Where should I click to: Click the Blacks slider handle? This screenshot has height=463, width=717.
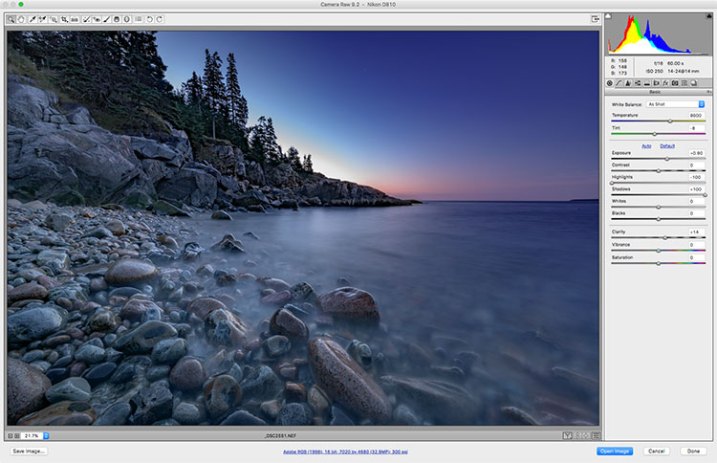(x=658, y=219)
